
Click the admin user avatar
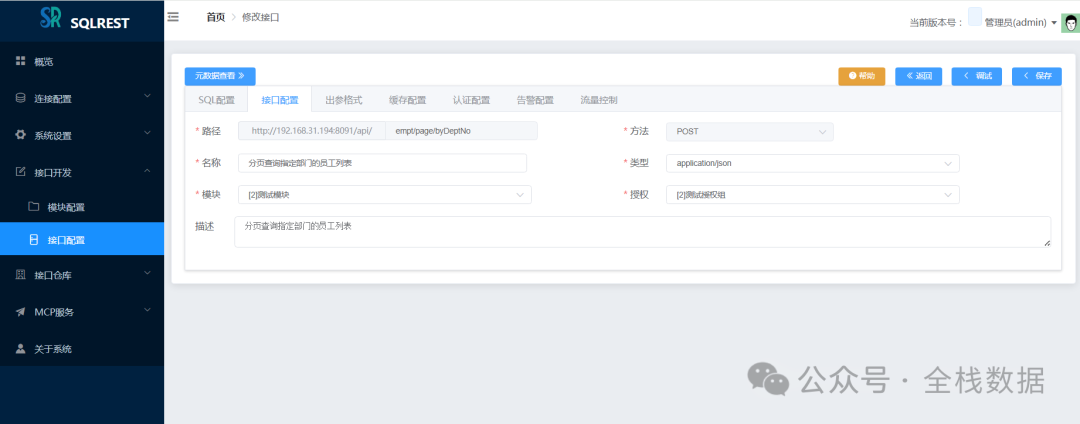[1068, 22]
